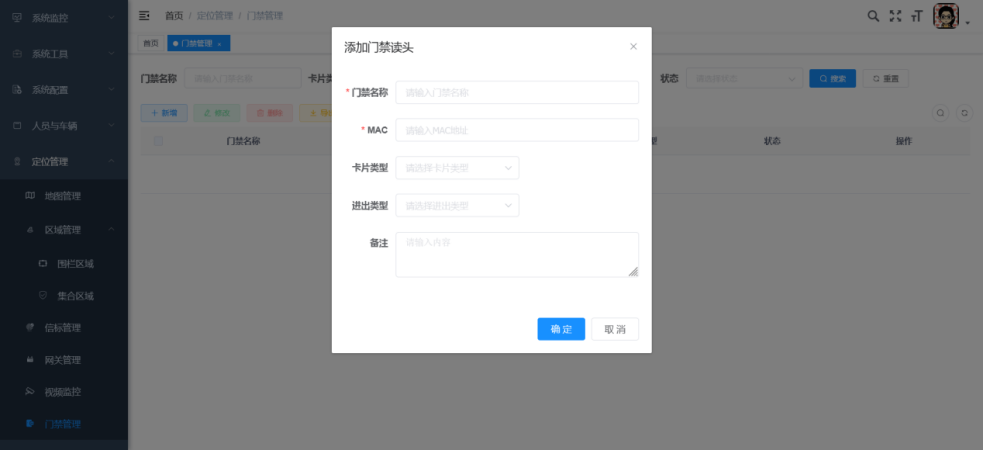Select the 门禁管理 tab

tap(199, 43)
